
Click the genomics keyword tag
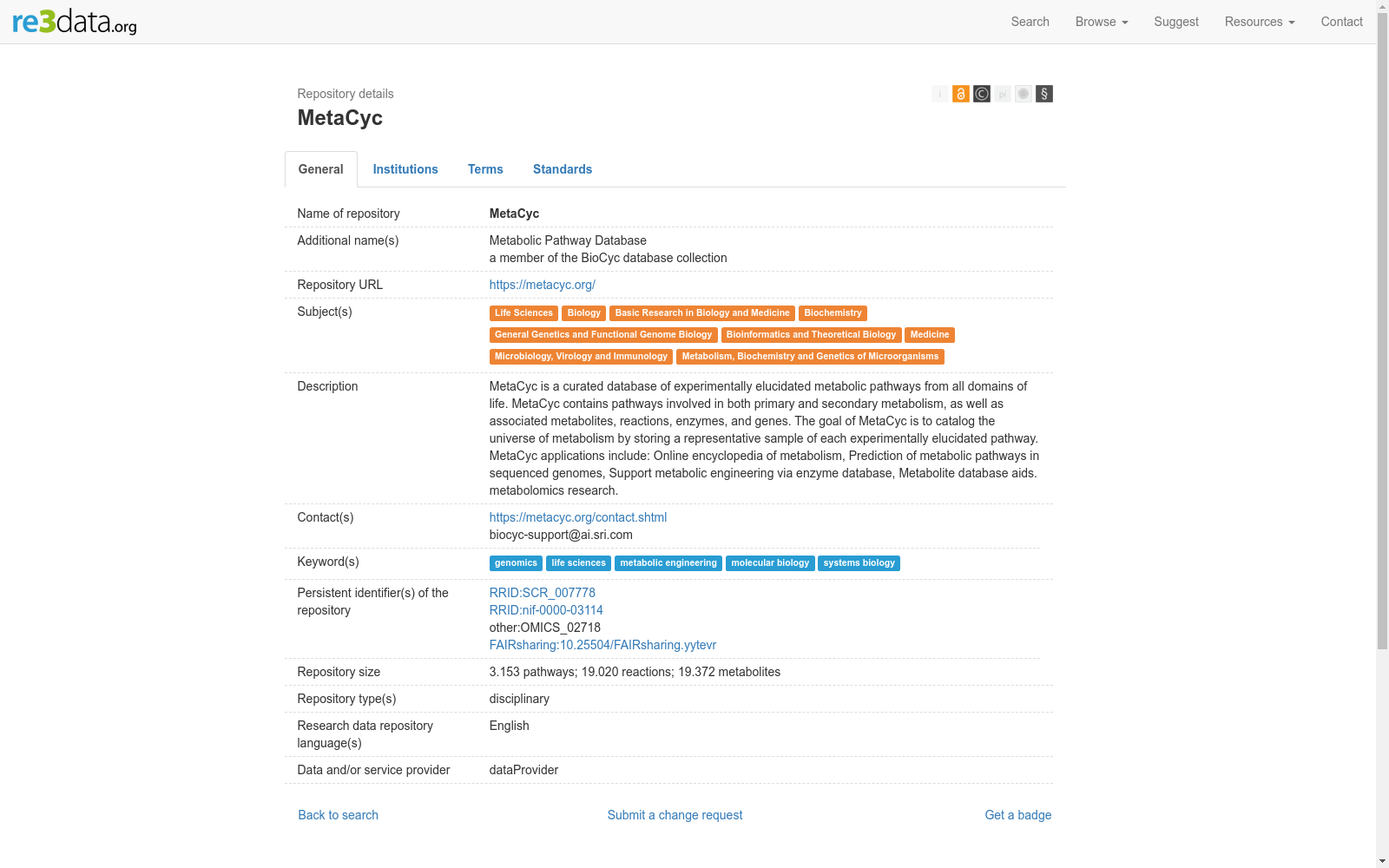pos(516,563)
